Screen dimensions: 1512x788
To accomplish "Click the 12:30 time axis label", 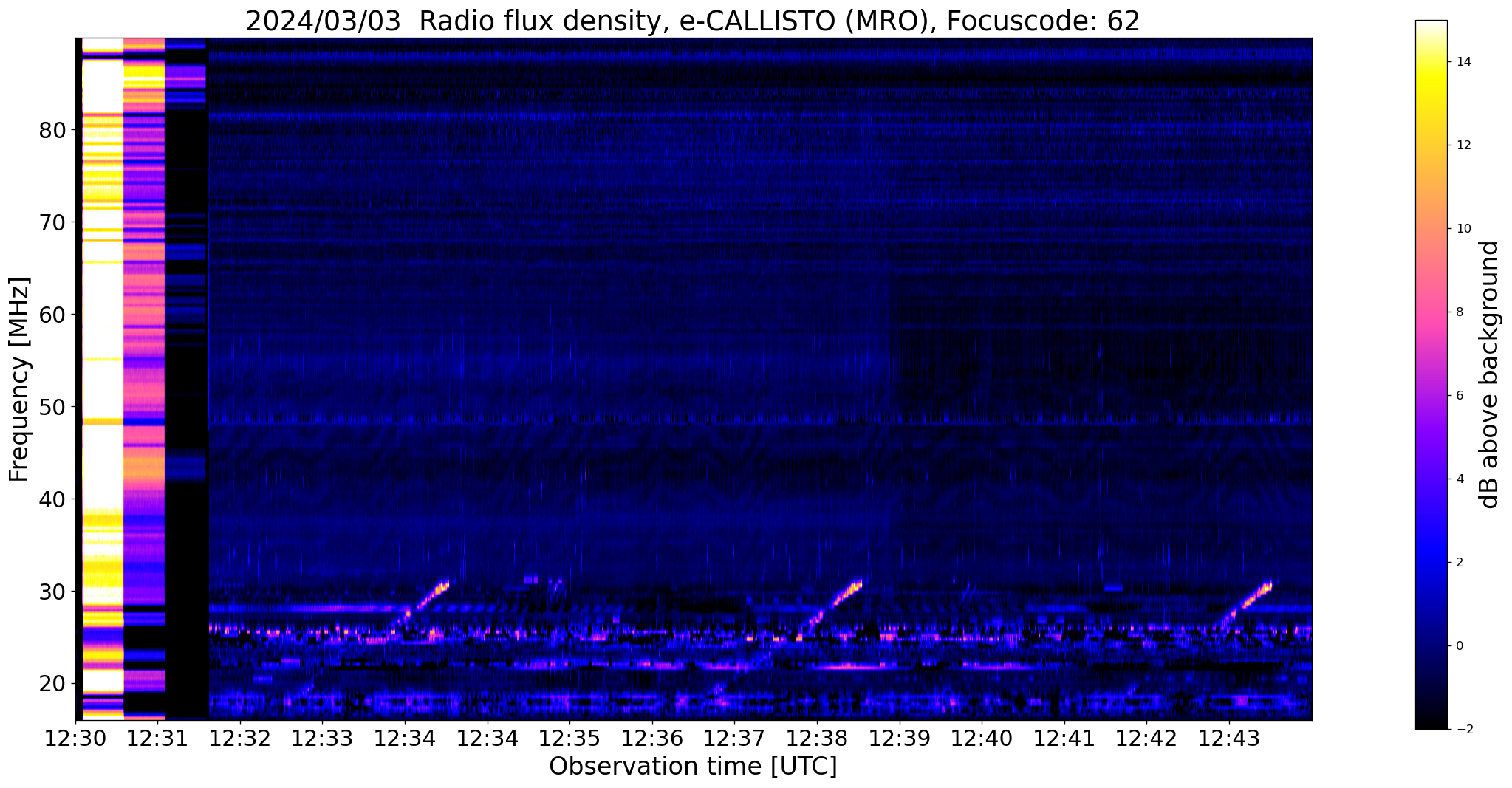I will click(75, 739).
